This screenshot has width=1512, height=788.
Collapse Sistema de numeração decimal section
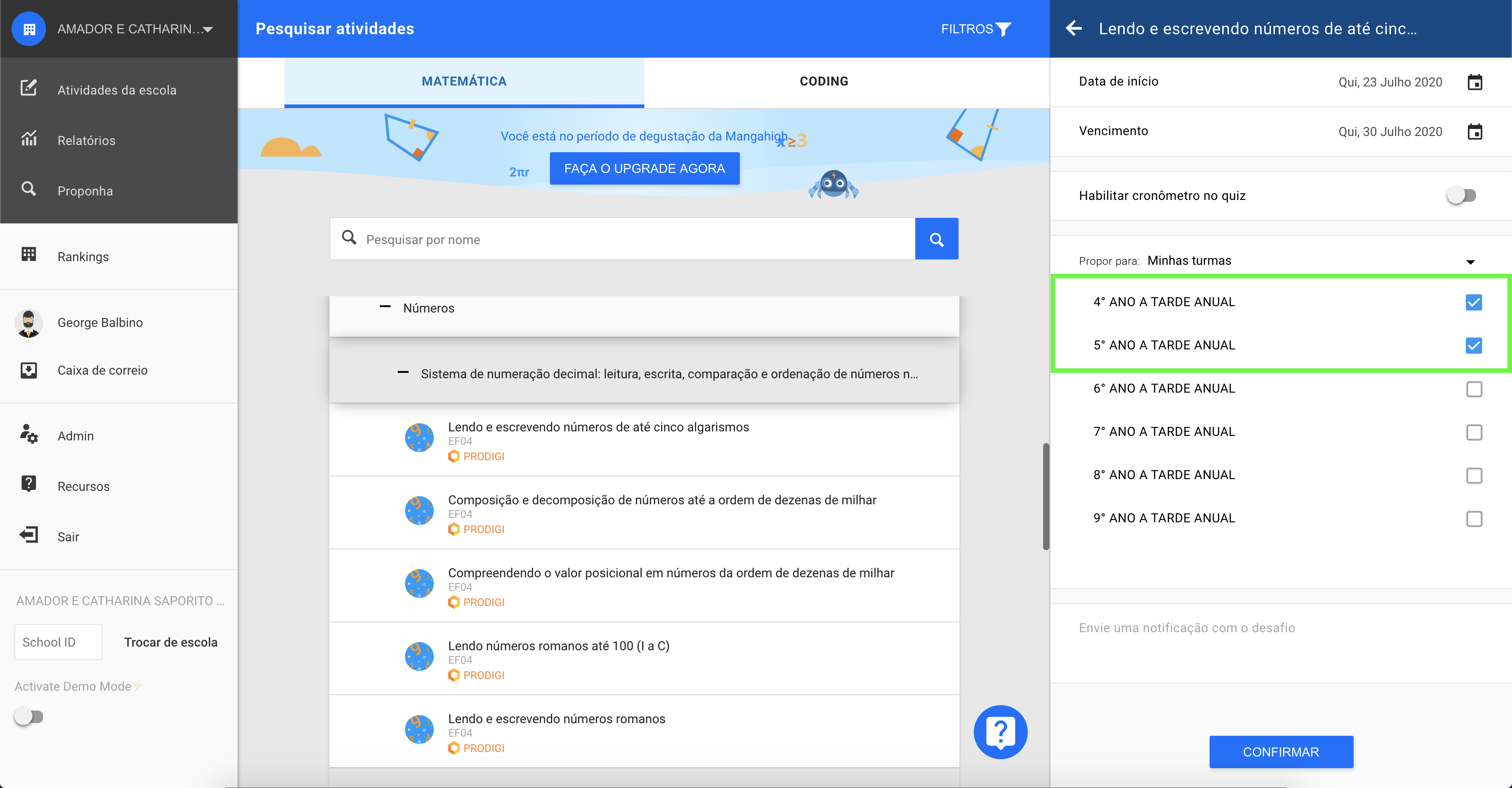(403, 372)
